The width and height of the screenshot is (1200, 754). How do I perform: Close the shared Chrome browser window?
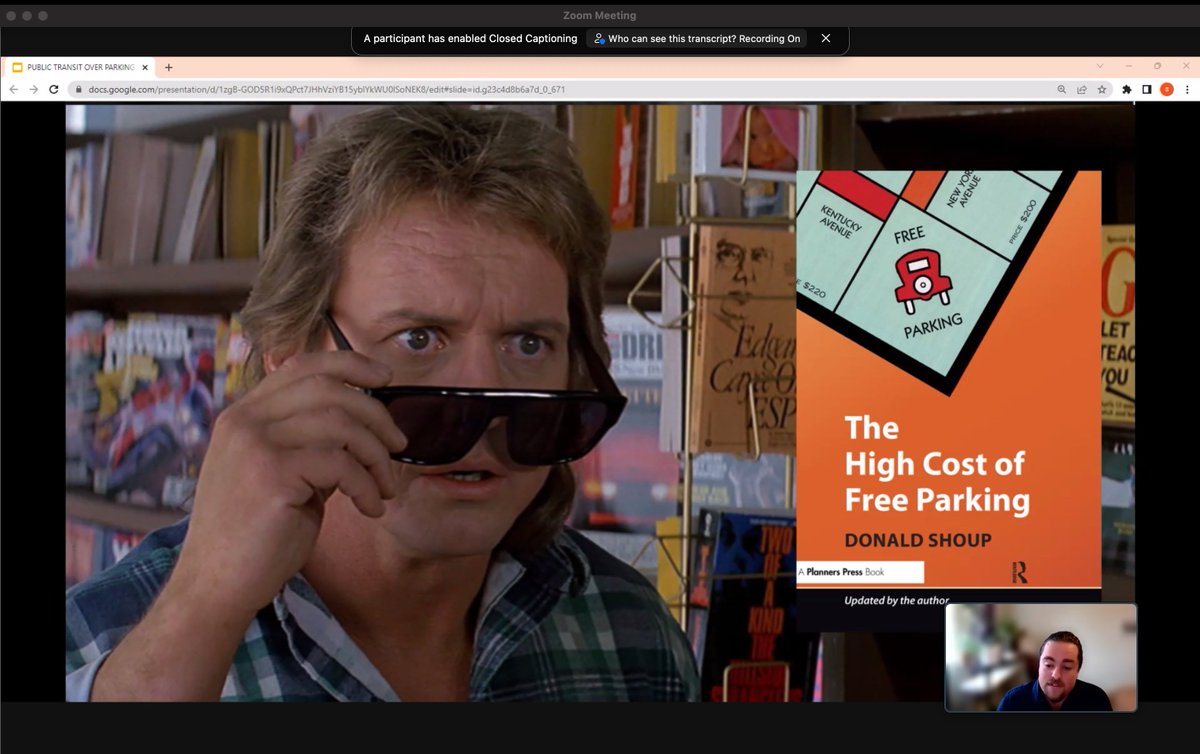click(x=1186, y=66)
